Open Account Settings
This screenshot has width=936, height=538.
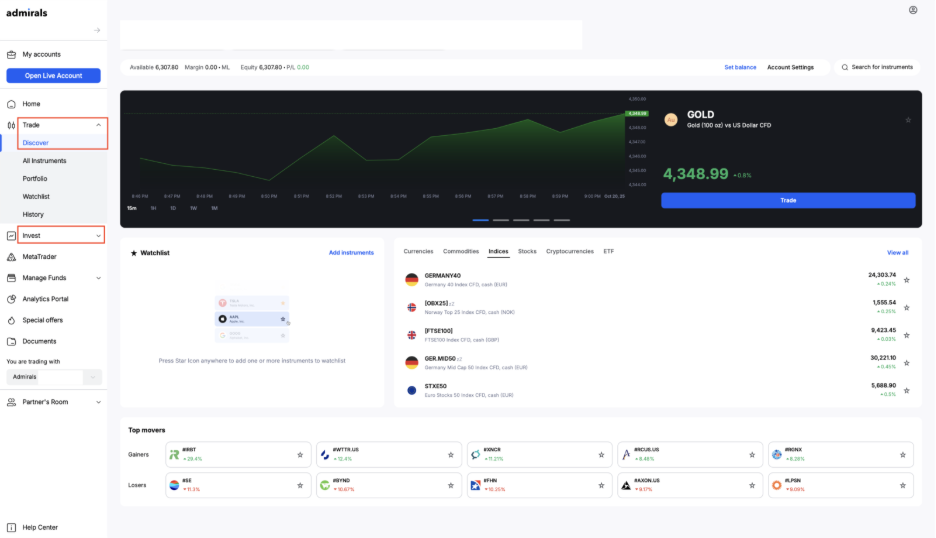click(x=790, y=67)
